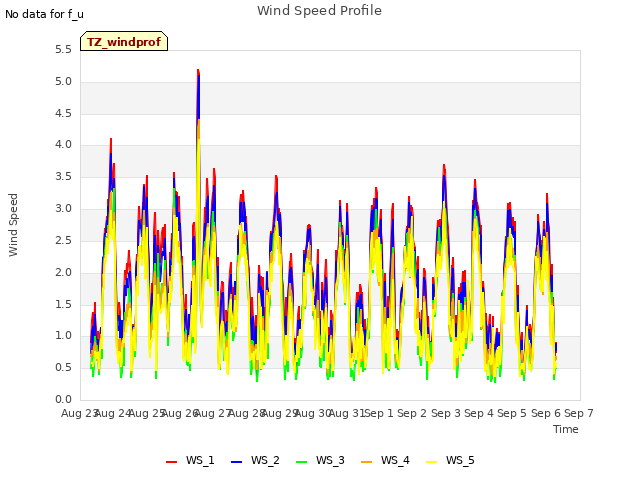Click the 5.0 y-axis tick label
The height and width of the screenshot is (480, 640).
click(x=63, y=82)
